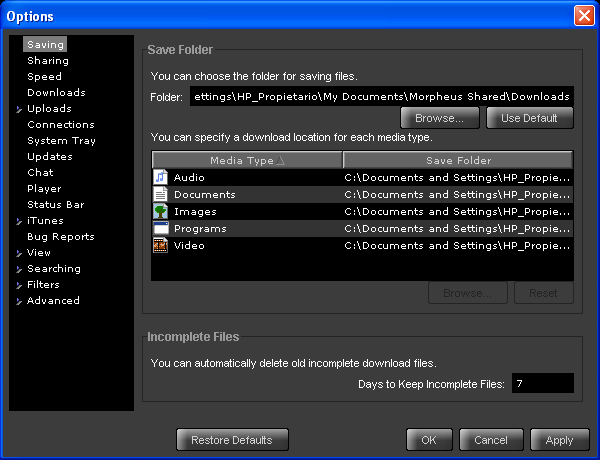Click the Programs save folder path
Screen dimensions: 600x460
point(457,228)
